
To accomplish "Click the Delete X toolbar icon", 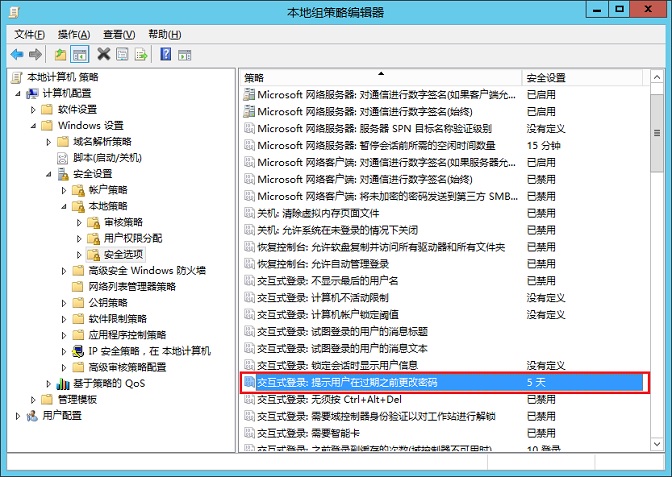I will (104, 54).
